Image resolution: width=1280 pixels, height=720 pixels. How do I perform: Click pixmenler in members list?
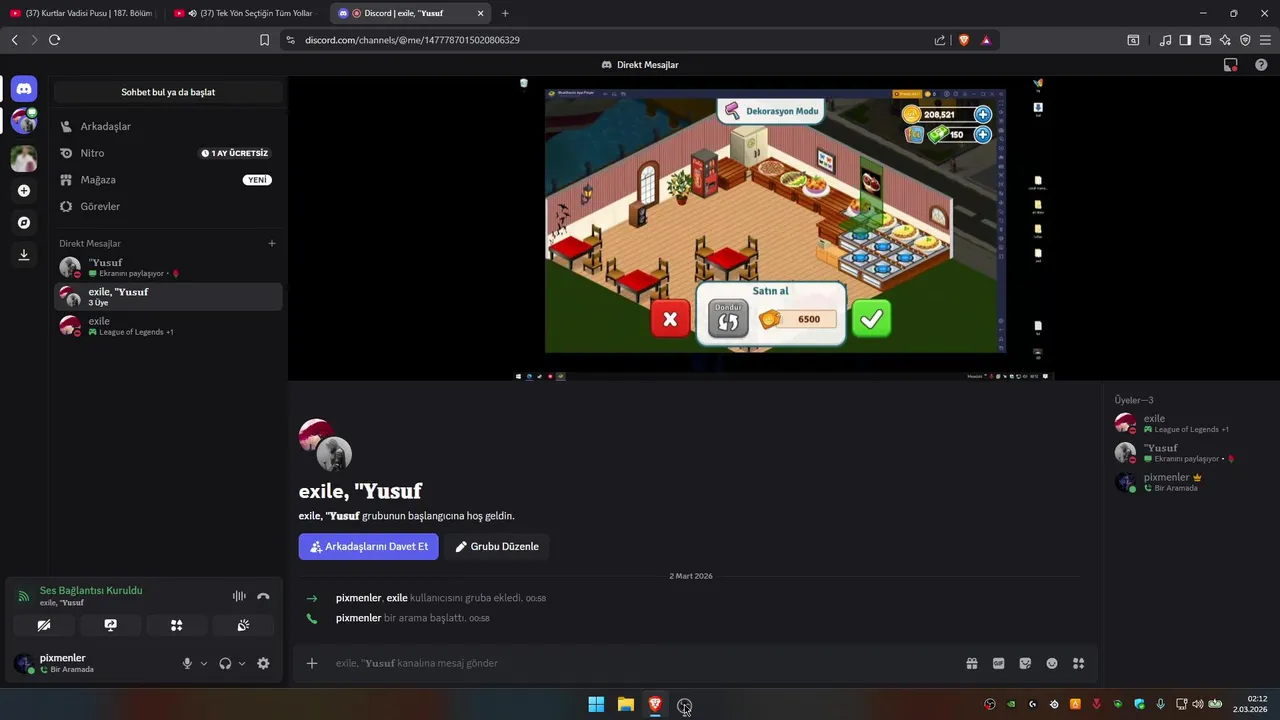pyautogui.click(x=1190, y=482)
